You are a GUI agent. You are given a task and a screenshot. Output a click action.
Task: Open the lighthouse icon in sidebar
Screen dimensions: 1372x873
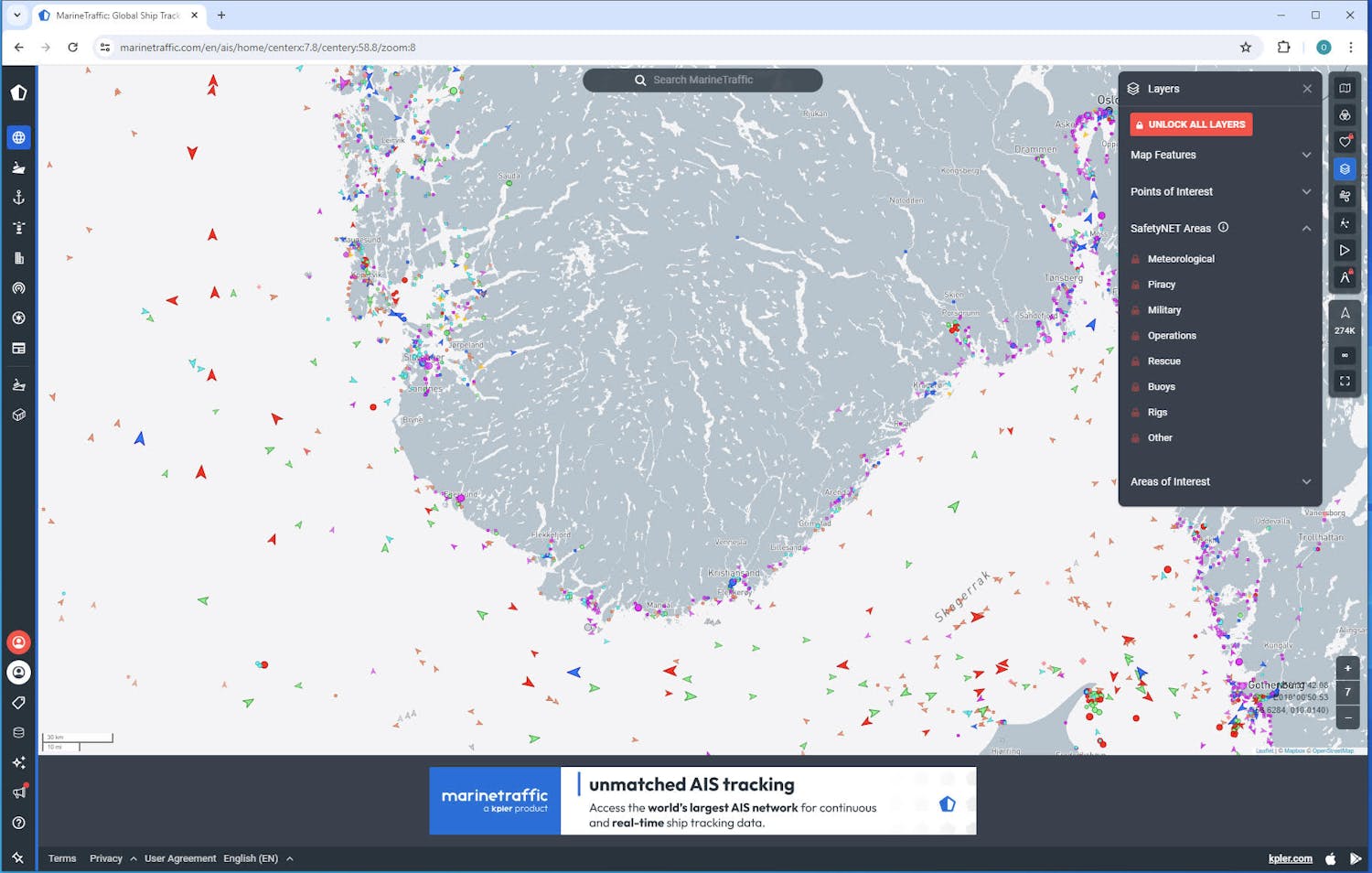[x=18, y=228]
